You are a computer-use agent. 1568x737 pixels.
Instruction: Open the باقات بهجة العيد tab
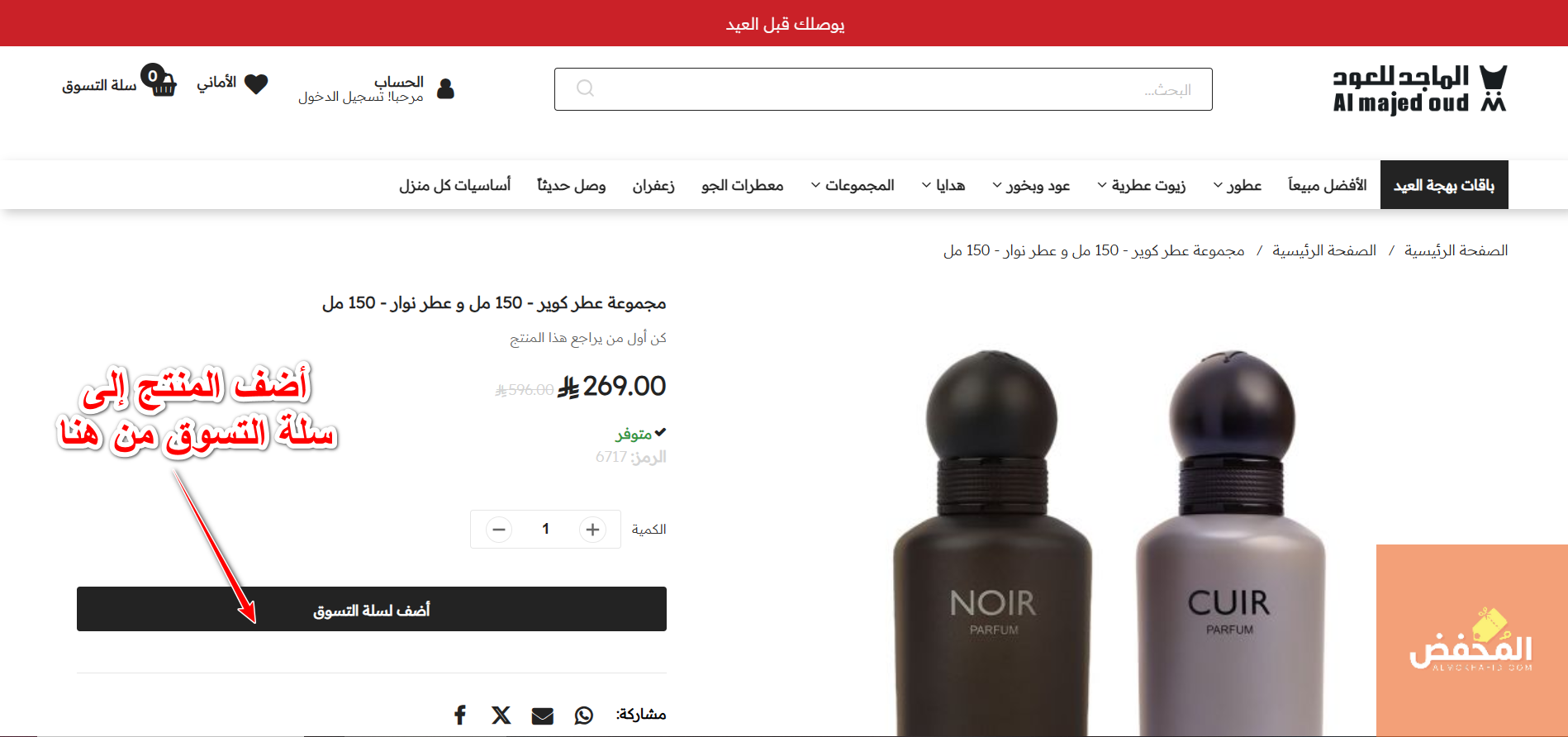pos(1444,185)
